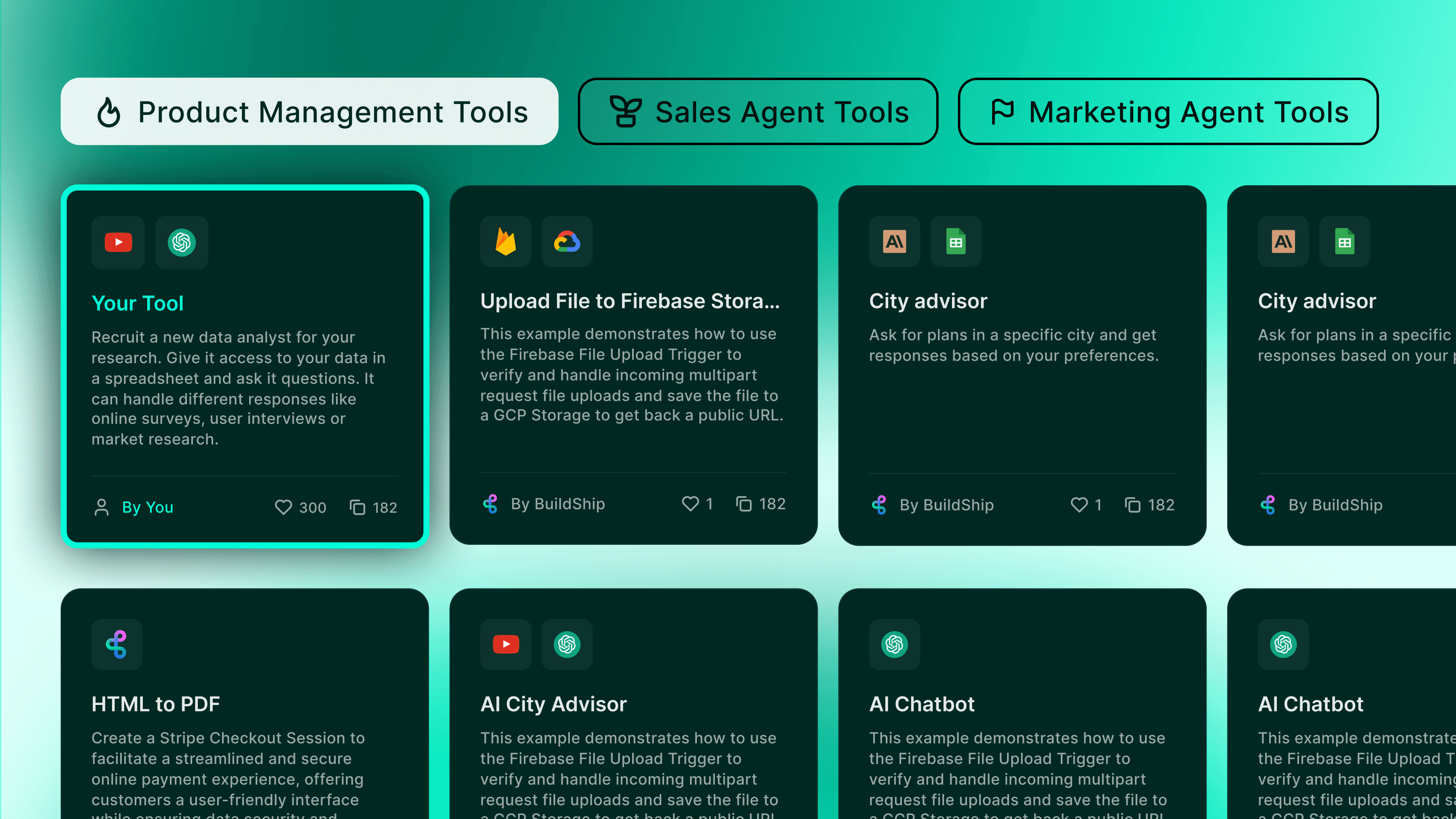Screen dimensions: 1456x819
Task: Click the likes count 1 in City advisor card
Action: pyautogui.click(x=1098, y=505)
